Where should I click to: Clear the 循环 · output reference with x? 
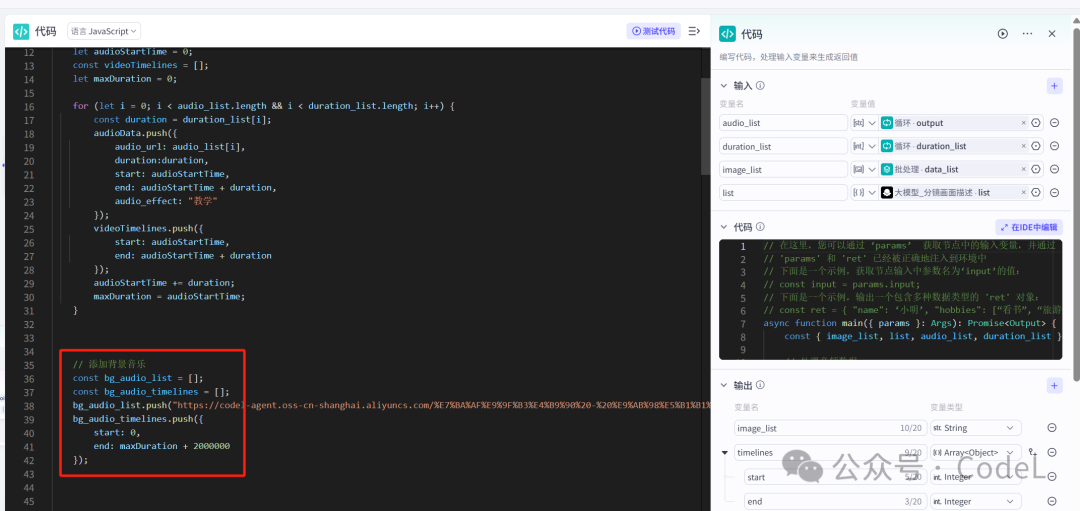point(1024,123)
